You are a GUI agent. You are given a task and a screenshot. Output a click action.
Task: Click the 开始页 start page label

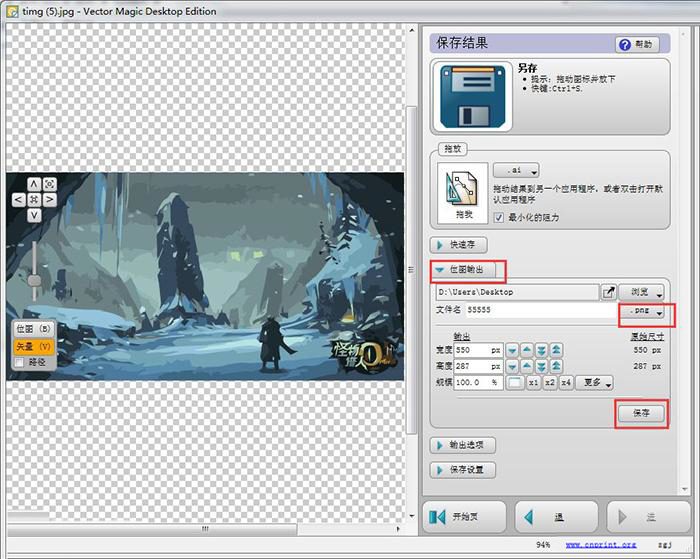[465, 517]
